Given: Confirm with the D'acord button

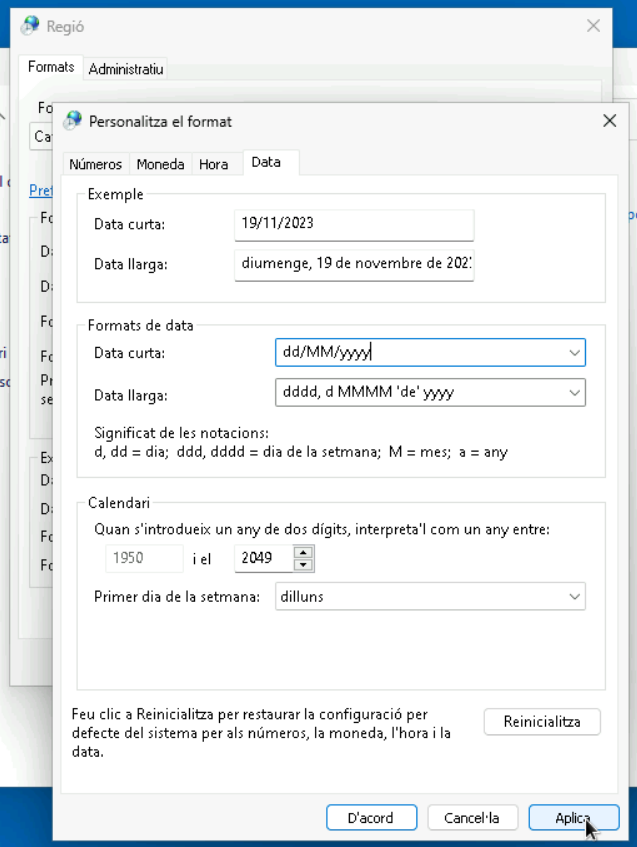Looking at the screenshot, I should (370, 818).
